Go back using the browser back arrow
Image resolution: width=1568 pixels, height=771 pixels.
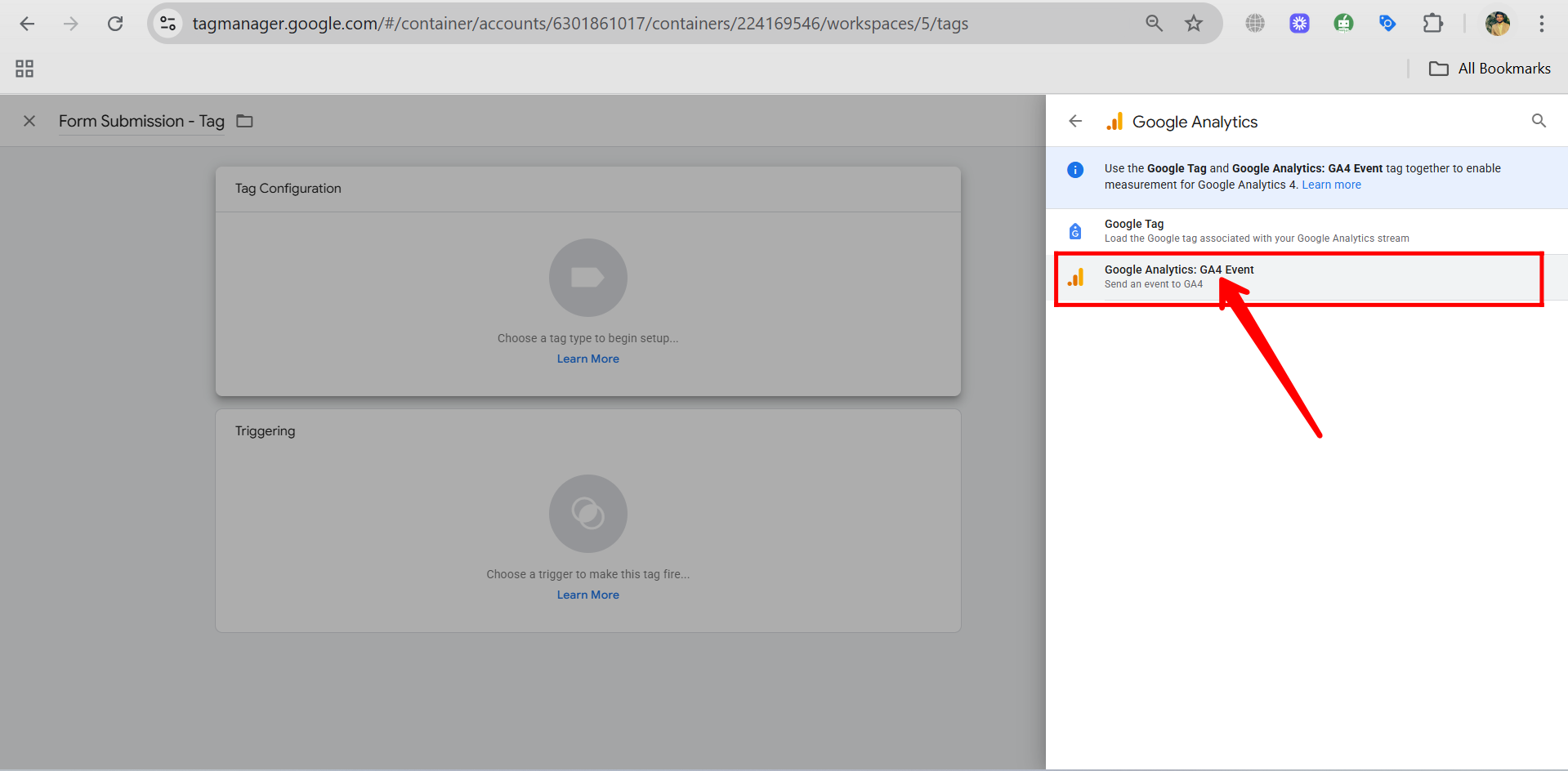[x=27, y=24]
